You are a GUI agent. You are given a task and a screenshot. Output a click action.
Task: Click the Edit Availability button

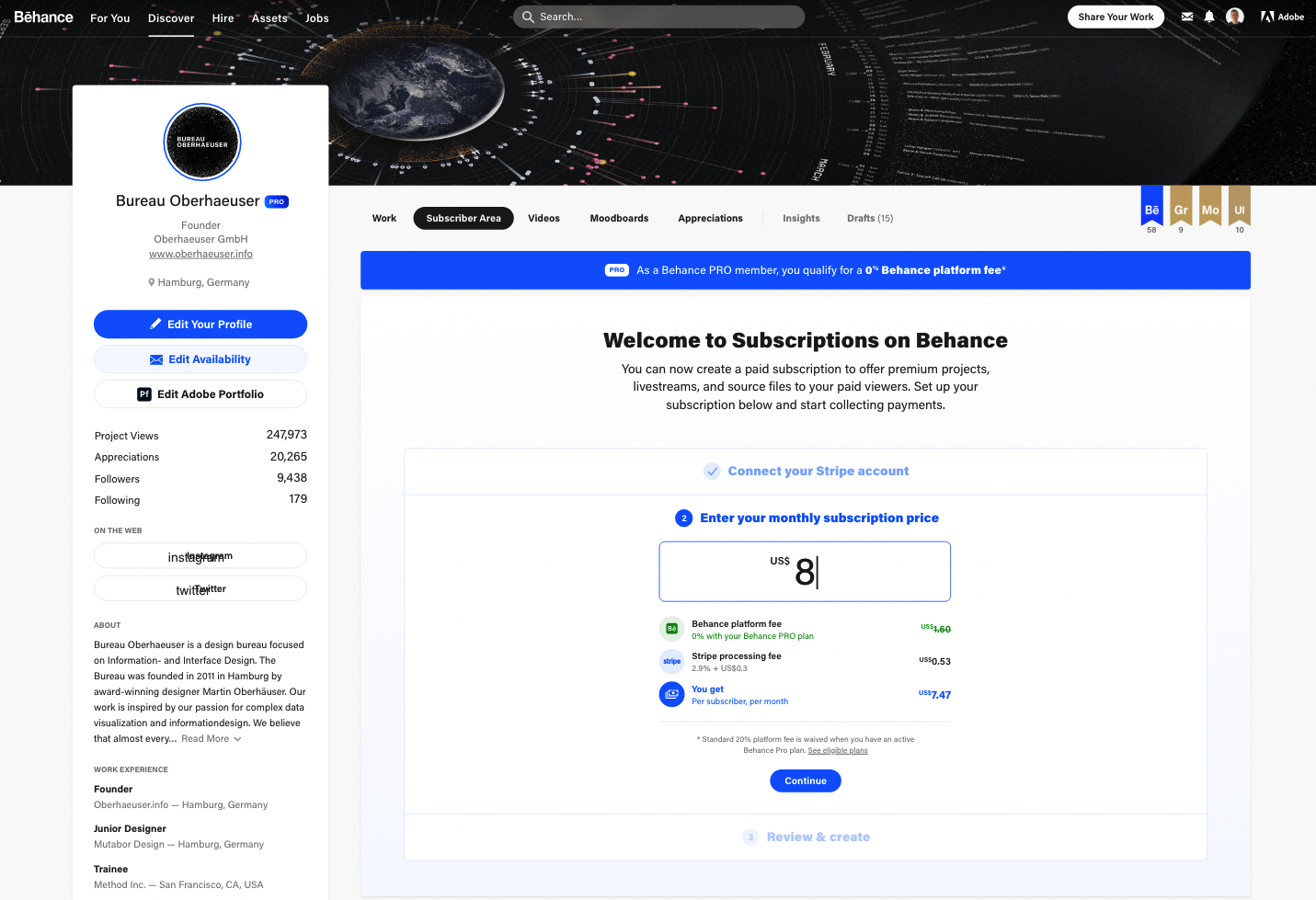(200, 359)
